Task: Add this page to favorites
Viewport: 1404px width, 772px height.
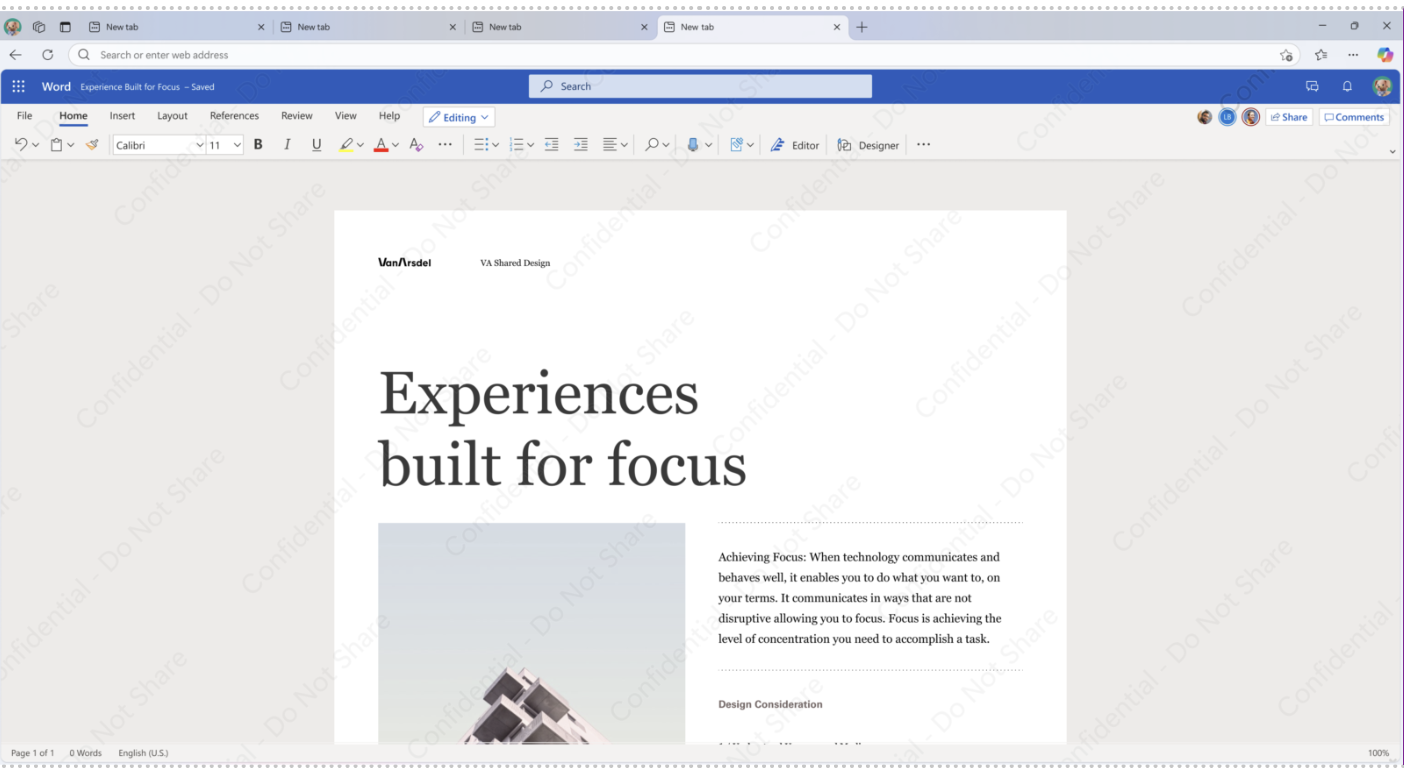Action: coord(1286,55)
